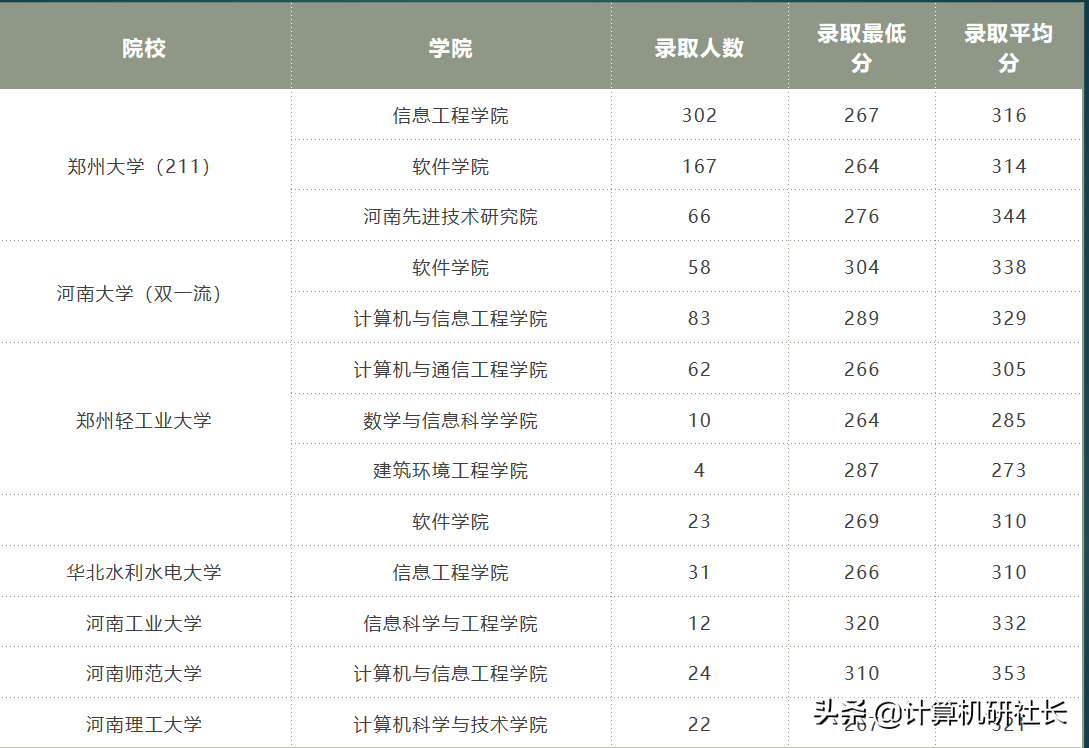Select the 计算机与通信工程学院 cell

[450, 369]
